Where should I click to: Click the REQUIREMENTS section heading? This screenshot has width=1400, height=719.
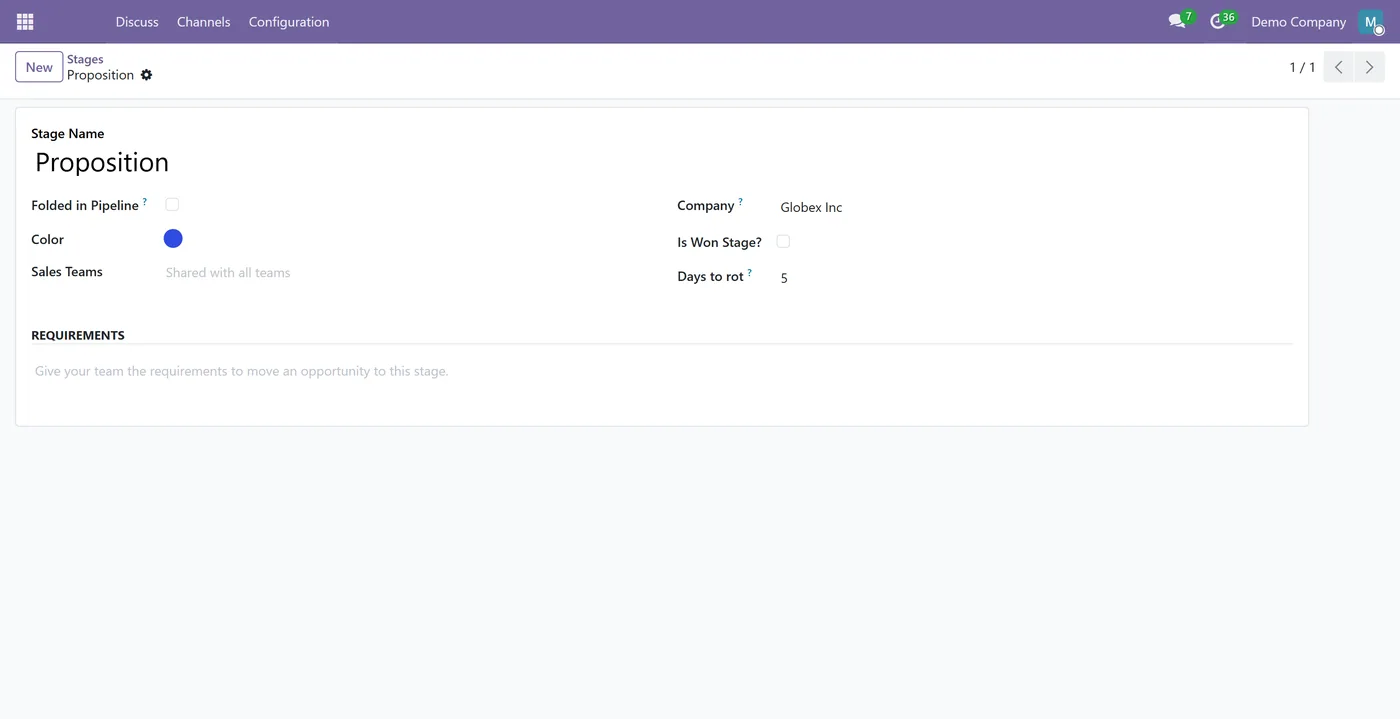pyautogui.click(x=78, y=335)
